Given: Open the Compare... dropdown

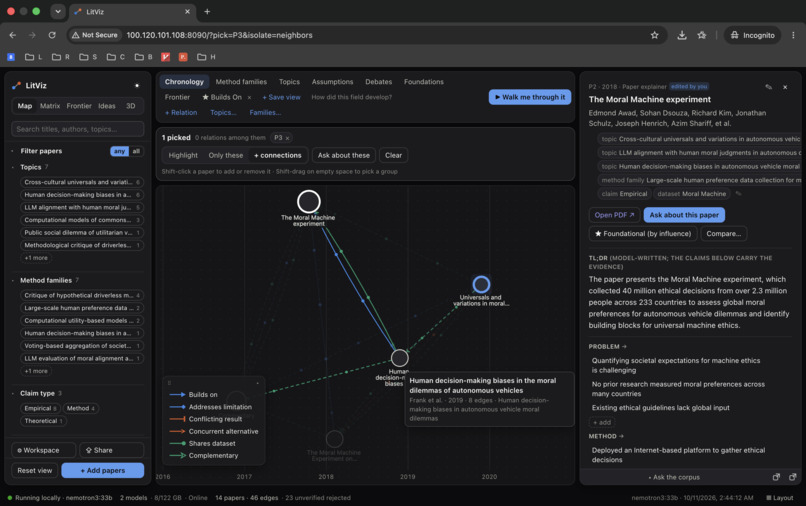Looking at the screenshot, I should [724, 233].
